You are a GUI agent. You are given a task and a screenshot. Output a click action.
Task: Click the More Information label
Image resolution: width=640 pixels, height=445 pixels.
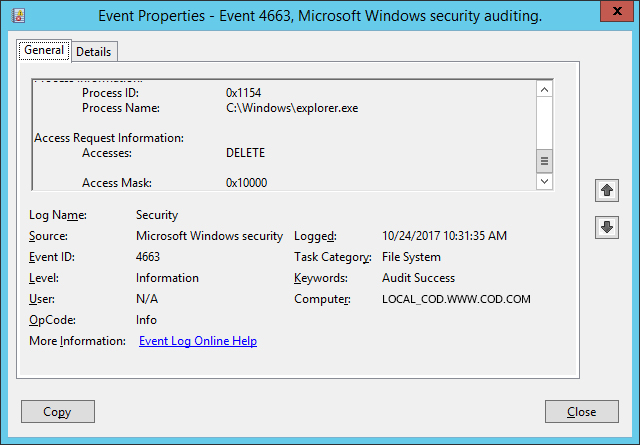pos(77,341)
